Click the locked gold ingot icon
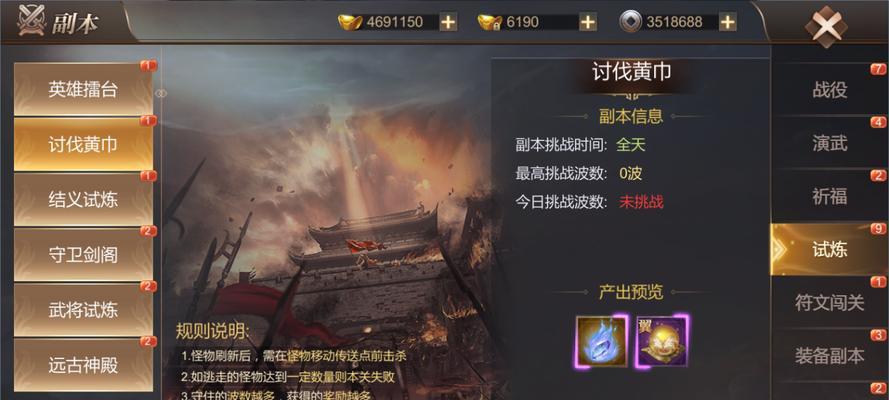The height and width of the screenshot is (400, 889). point(490,22)
